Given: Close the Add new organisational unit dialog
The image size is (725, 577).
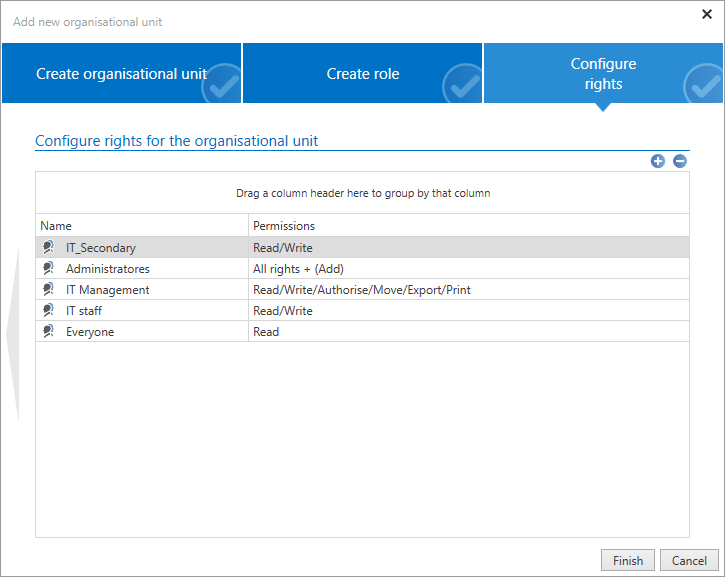Looking at the screenshot, I should click(707, 14).
